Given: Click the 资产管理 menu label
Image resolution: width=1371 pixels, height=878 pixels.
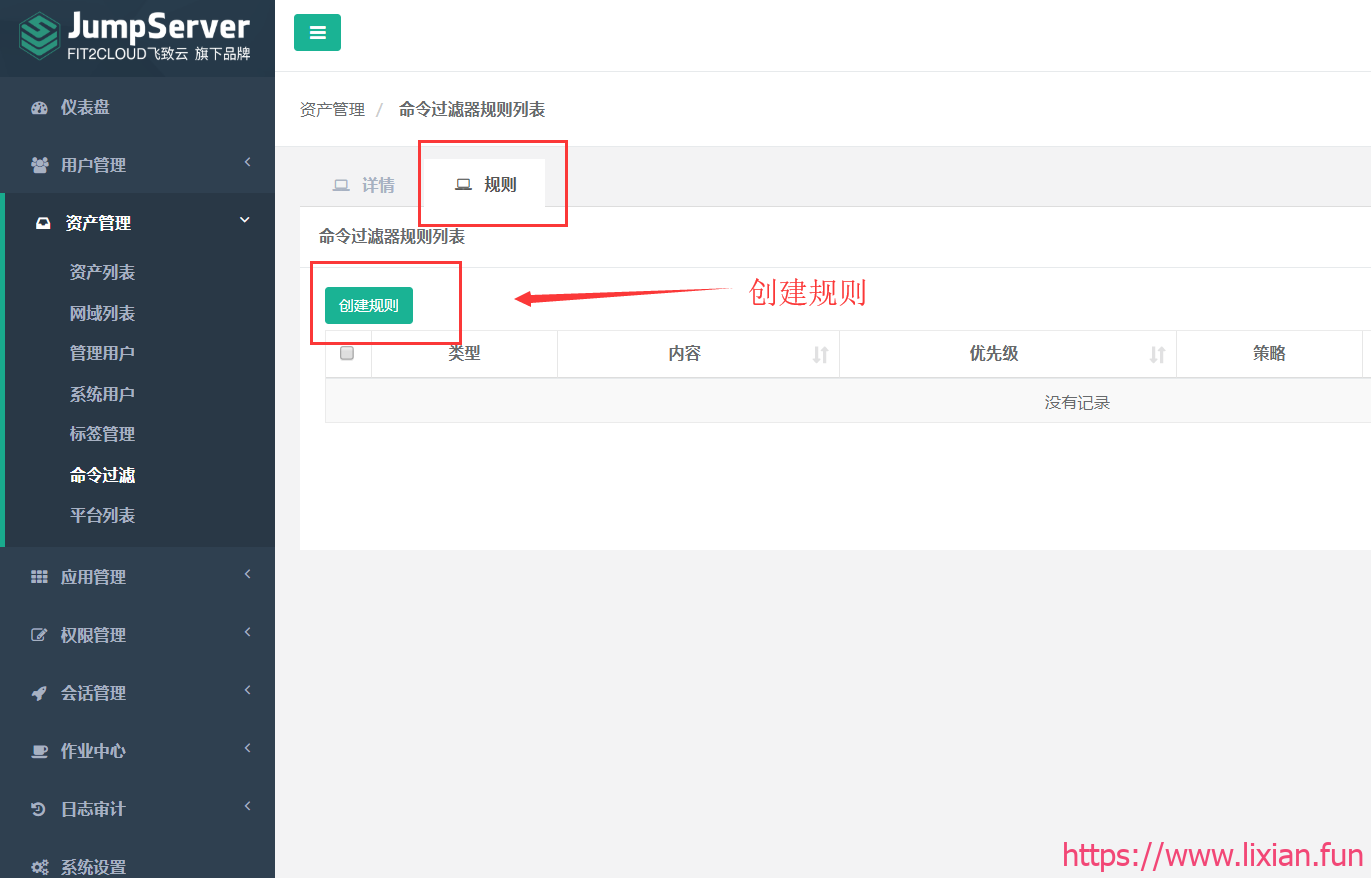Looking at the screenshot, I should (98, 223).
